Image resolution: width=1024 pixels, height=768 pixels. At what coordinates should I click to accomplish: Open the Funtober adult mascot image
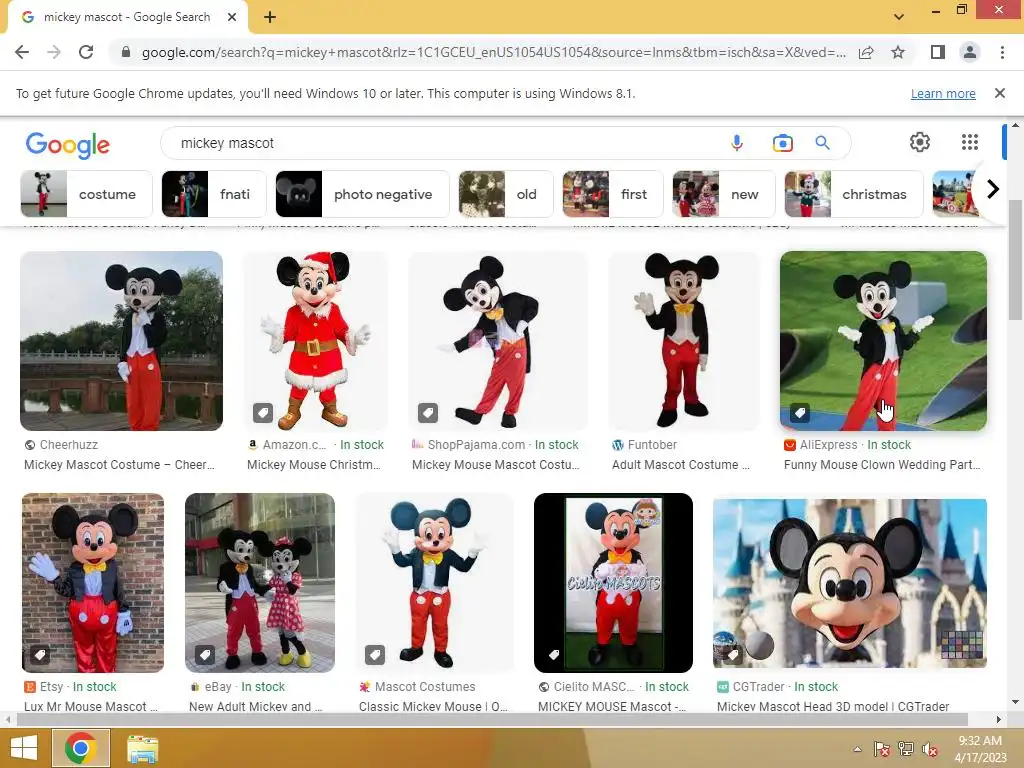pos(684,341)
